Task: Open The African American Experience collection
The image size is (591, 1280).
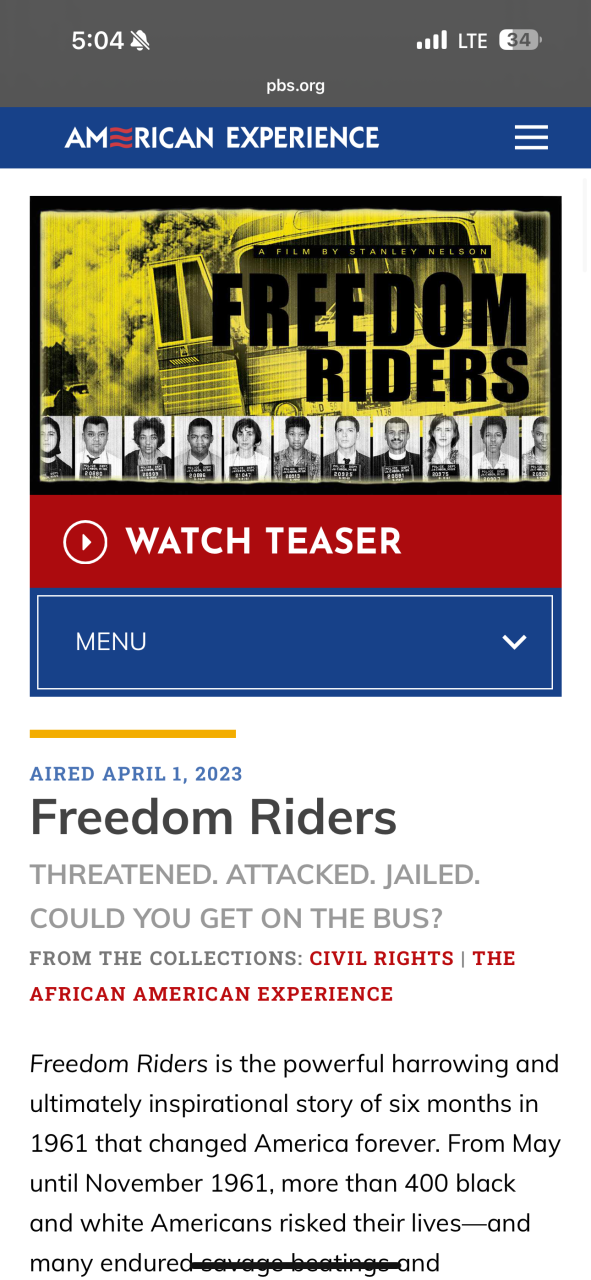Action: (273, 976)
